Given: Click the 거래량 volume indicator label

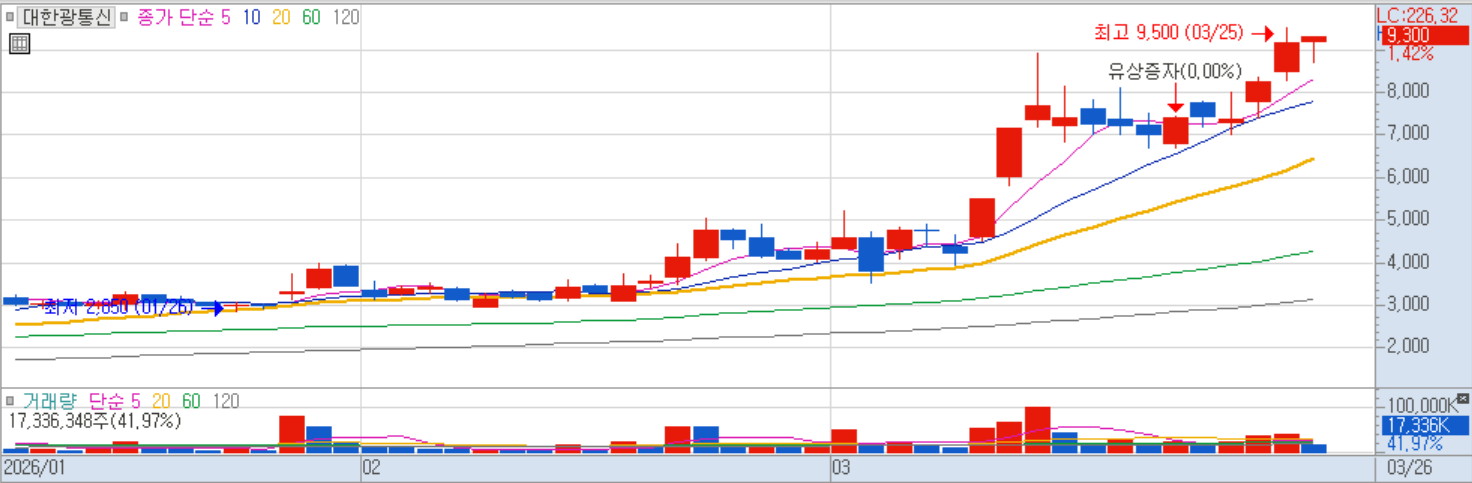Looking at the screenshot, I should [50, 401].
